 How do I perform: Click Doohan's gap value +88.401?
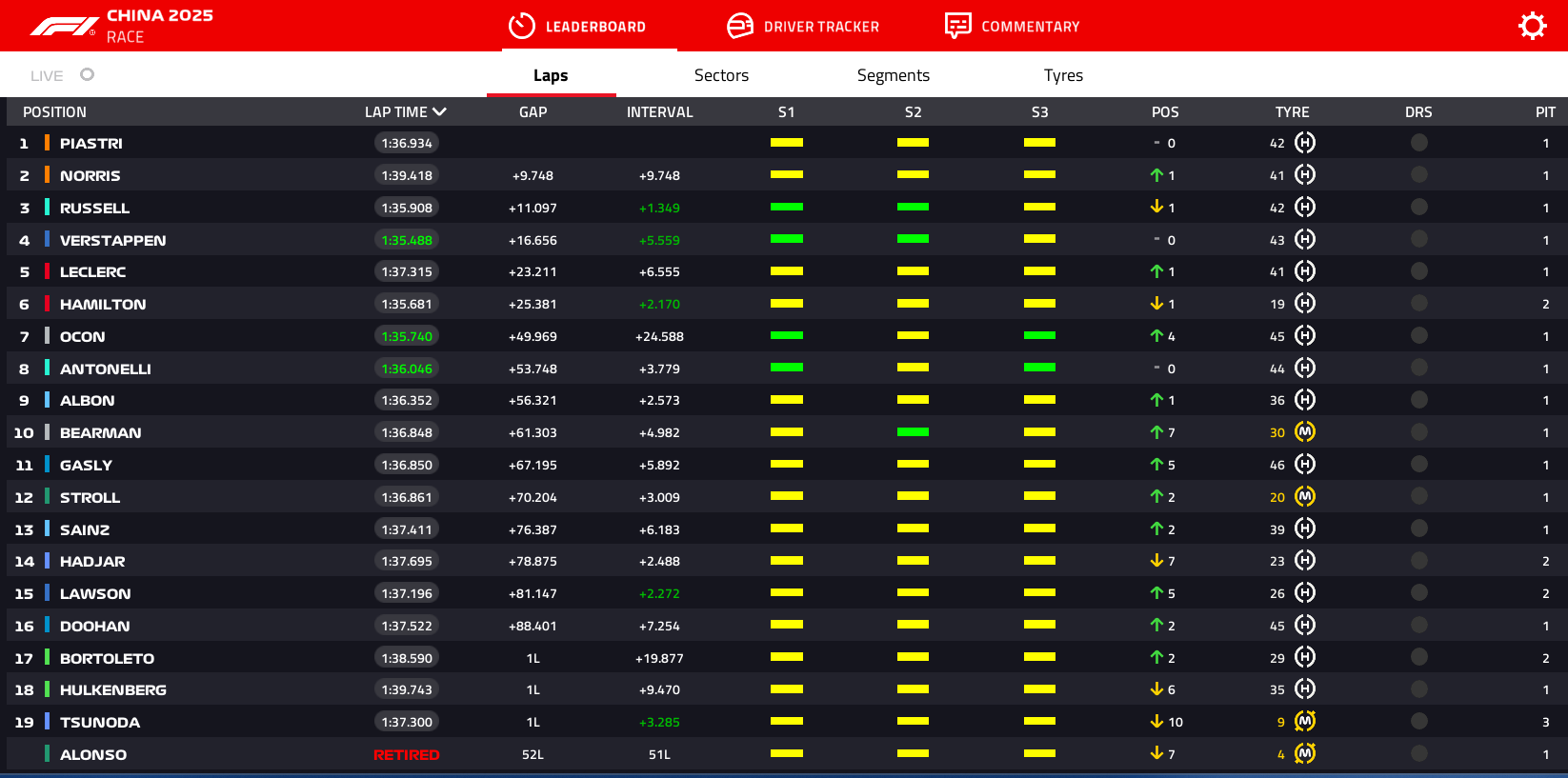(x=533, y=627)
